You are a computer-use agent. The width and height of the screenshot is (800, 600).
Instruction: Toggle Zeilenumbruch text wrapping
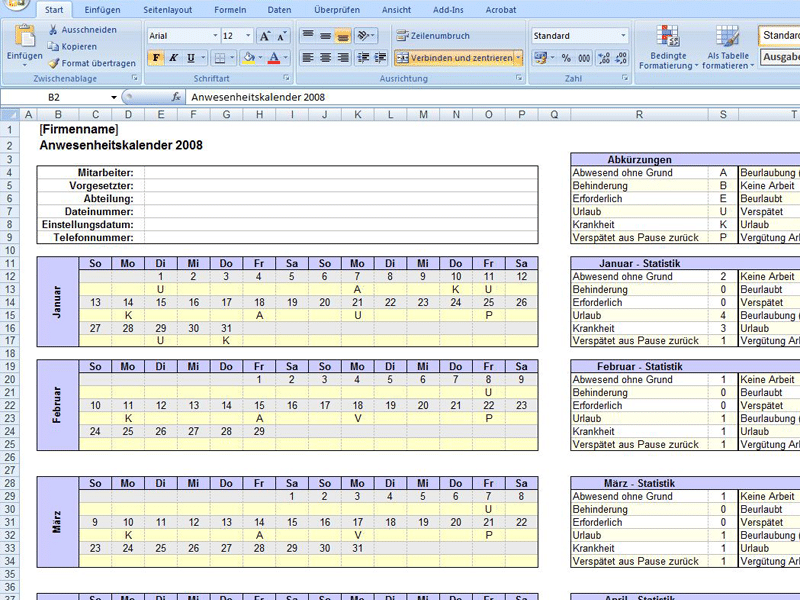pyautogui.click(x=432, y=36)
